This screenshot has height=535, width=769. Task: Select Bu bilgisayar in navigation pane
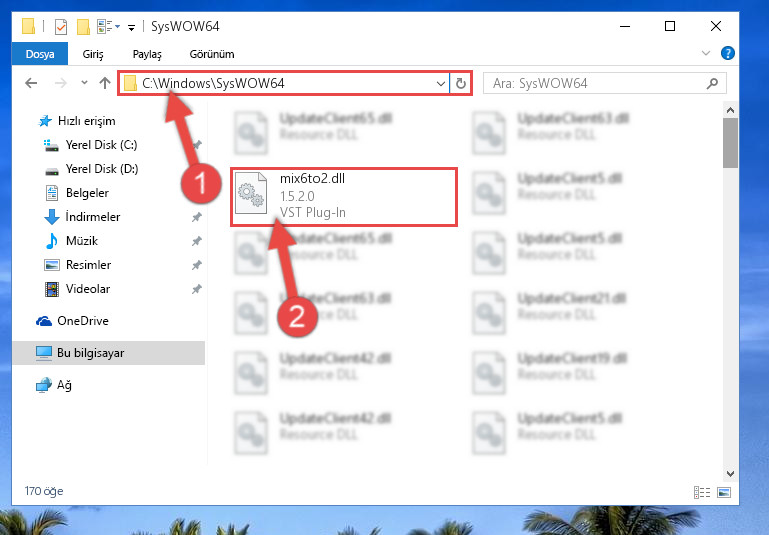point(90,353)
